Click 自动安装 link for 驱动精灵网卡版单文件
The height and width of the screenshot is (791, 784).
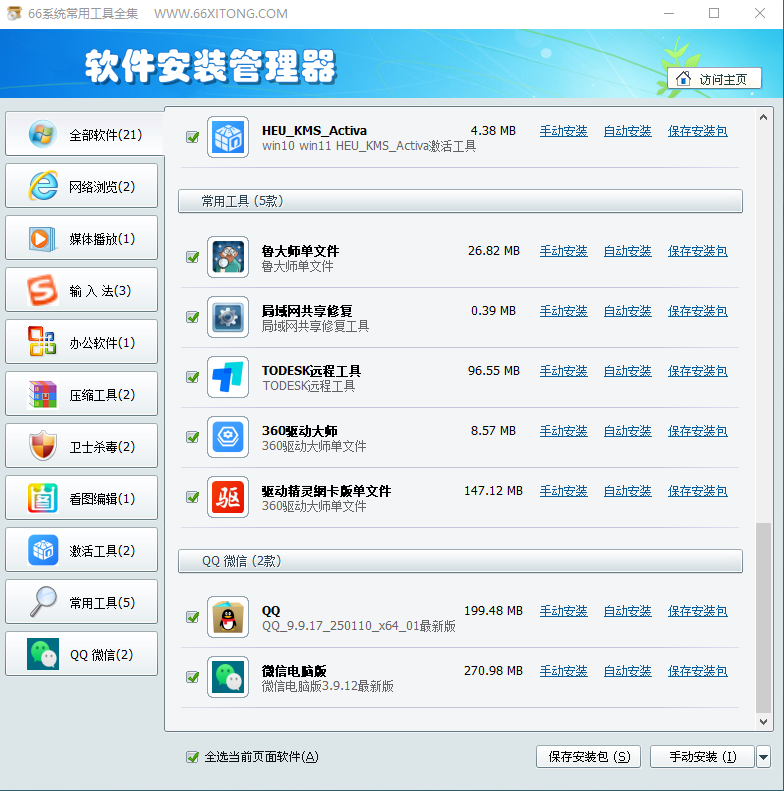(x=628, y=491)
